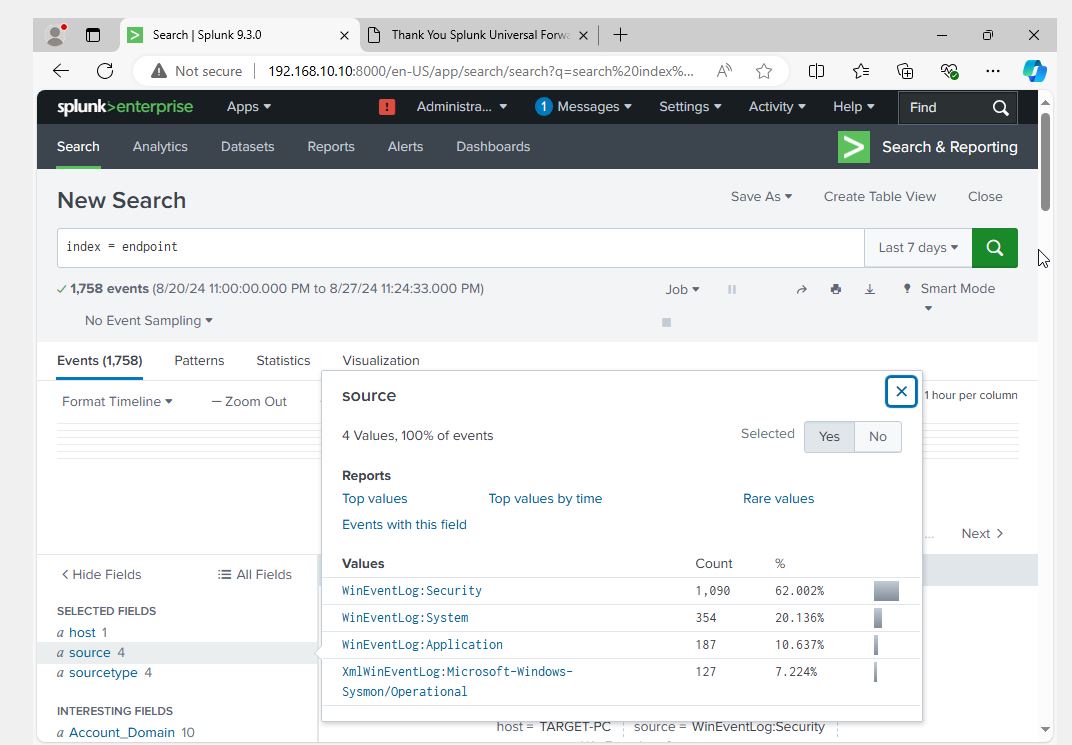Refresh the browser page
1072x745 pixels.
(x=105, y=71)
